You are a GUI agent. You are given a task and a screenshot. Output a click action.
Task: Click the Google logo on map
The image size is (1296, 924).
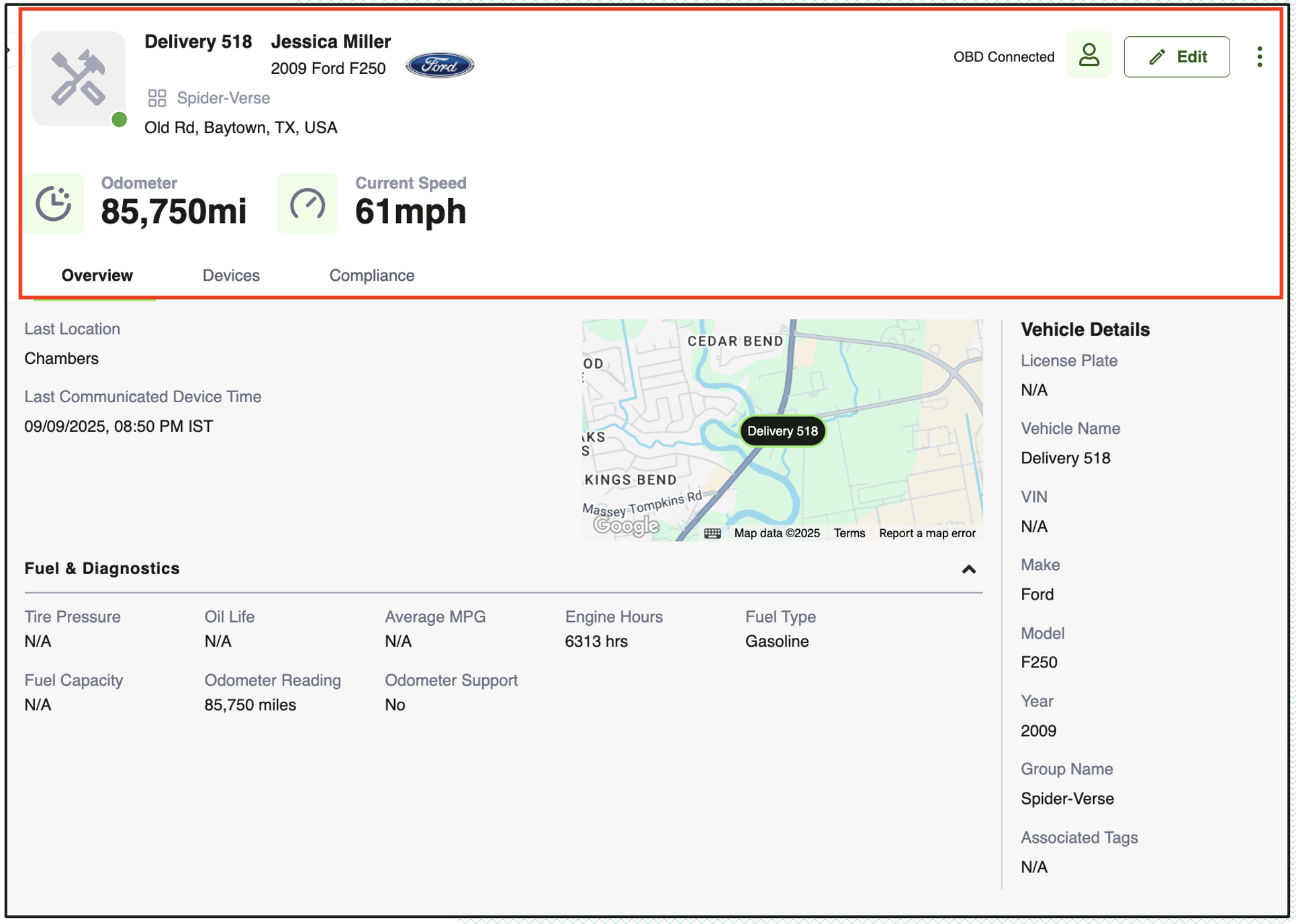tap(626, 526)
